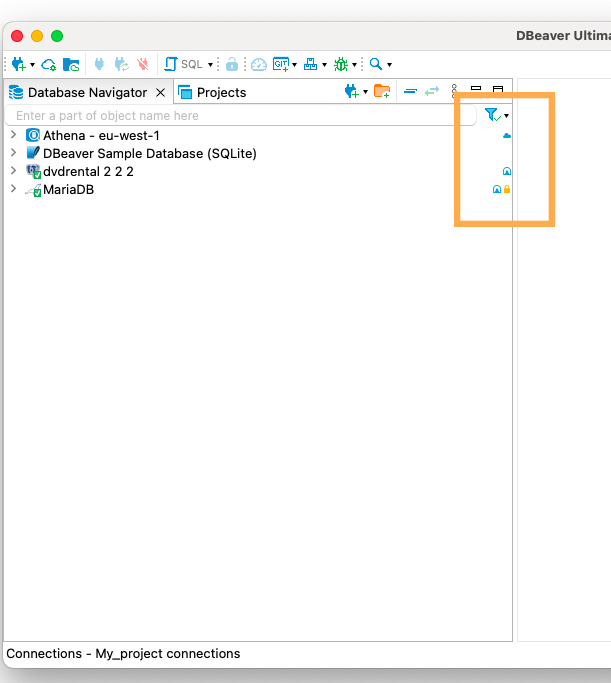
Task: Click the Athena connection icon
Action: [x=33, y=135]
